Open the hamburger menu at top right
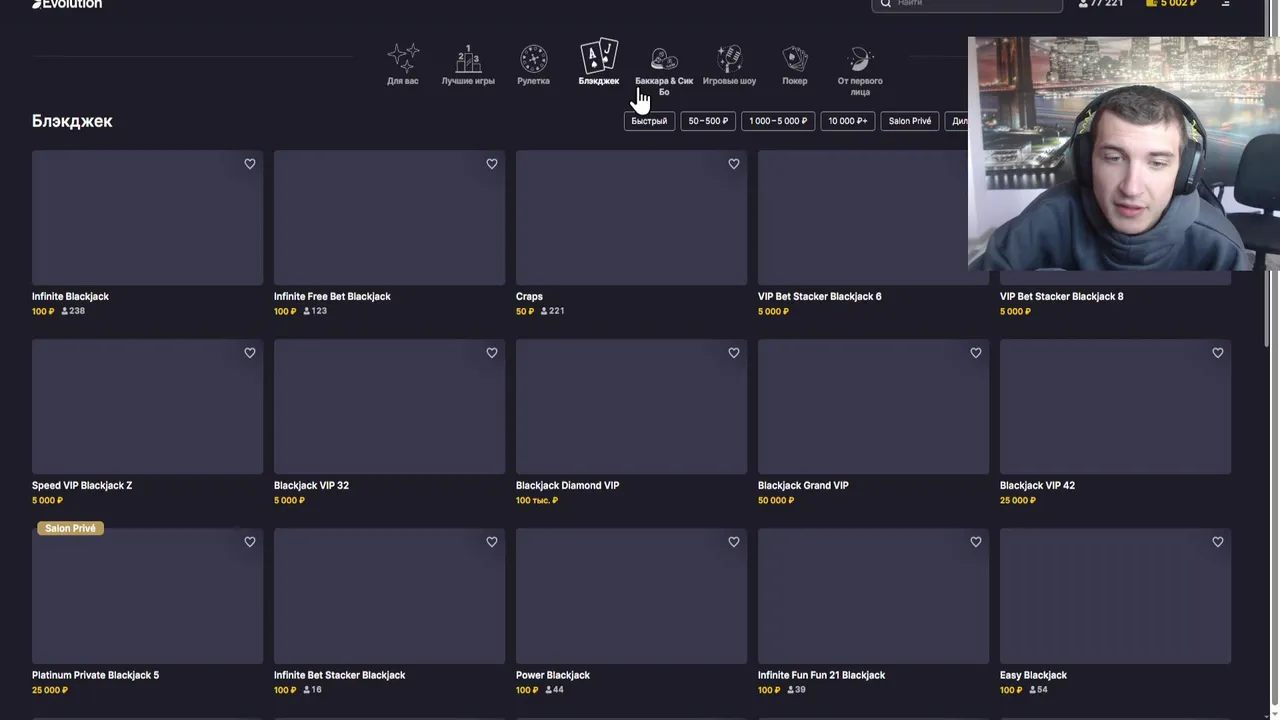1280x720 pixels. 1226,4
